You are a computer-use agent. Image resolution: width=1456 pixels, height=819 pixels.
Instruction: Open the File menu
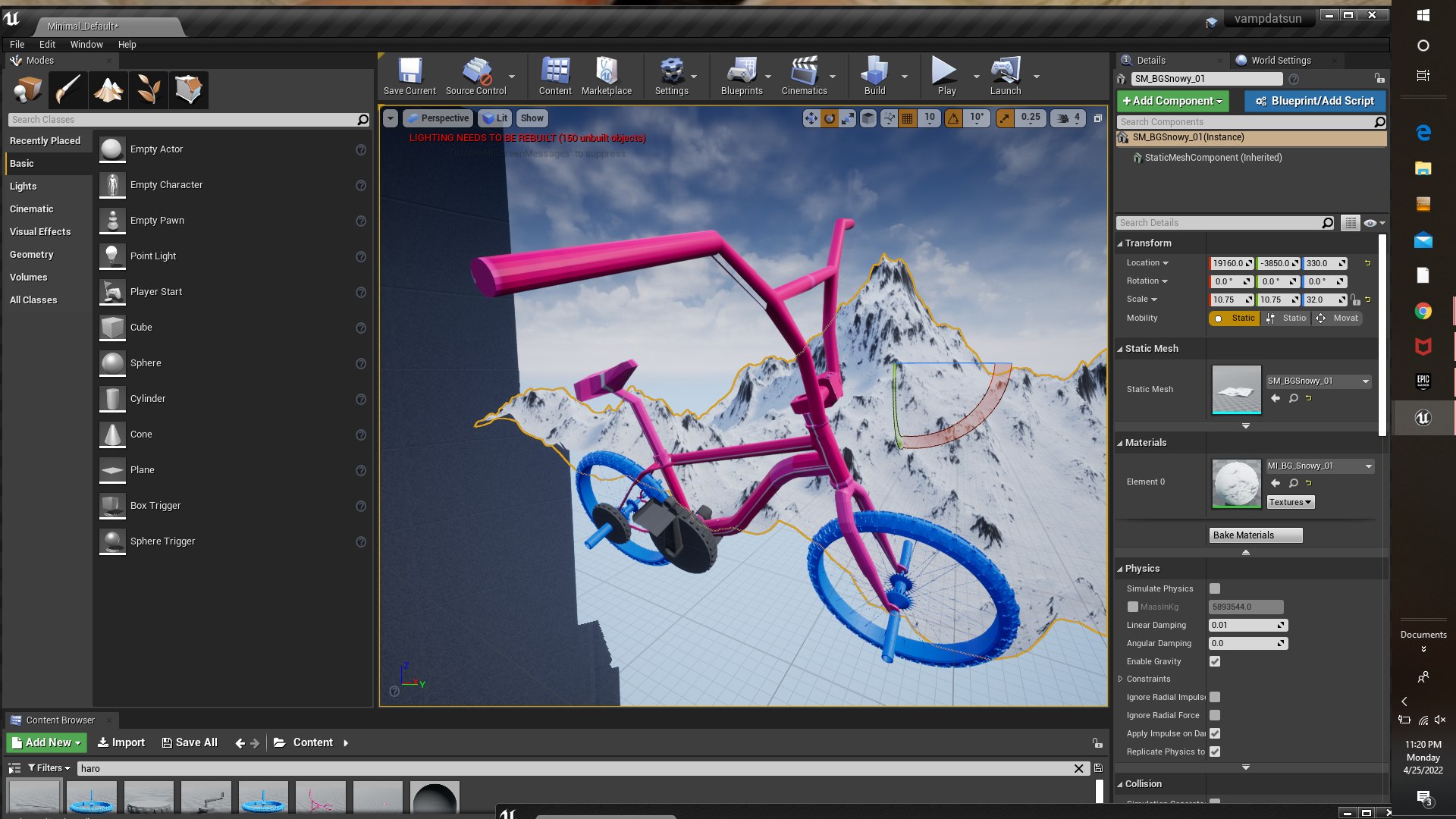tap(17, 45)
